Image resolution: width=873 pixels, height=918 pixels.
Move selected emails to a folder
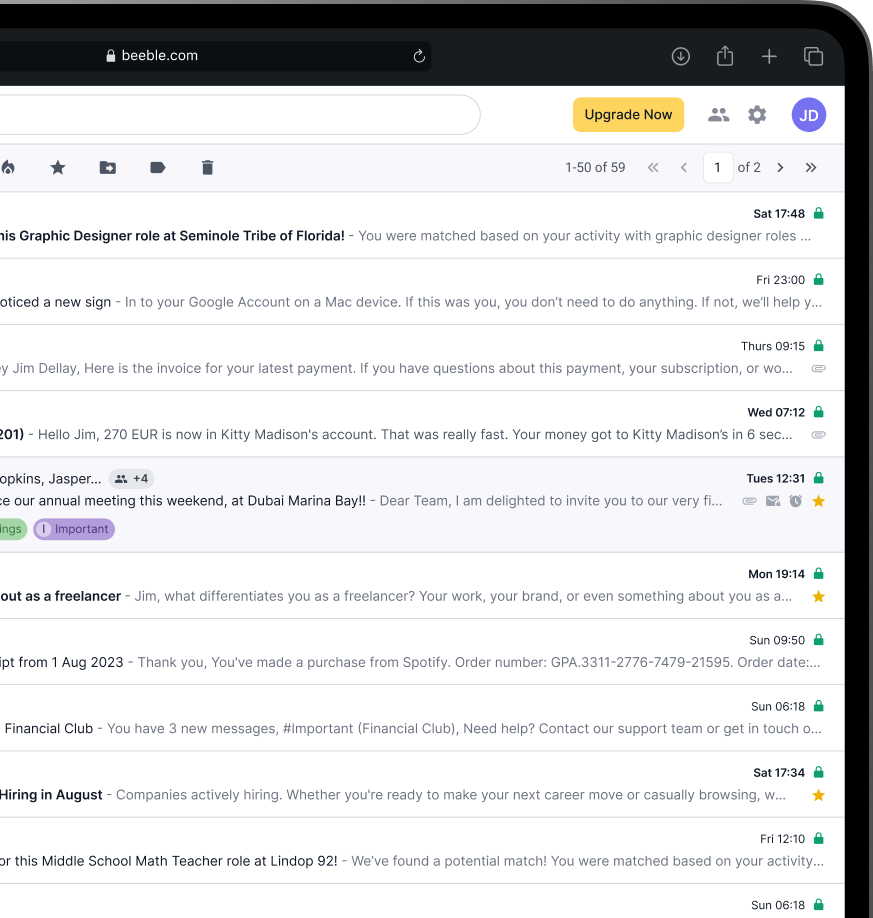pyautogui.click(x=107, y=167)
